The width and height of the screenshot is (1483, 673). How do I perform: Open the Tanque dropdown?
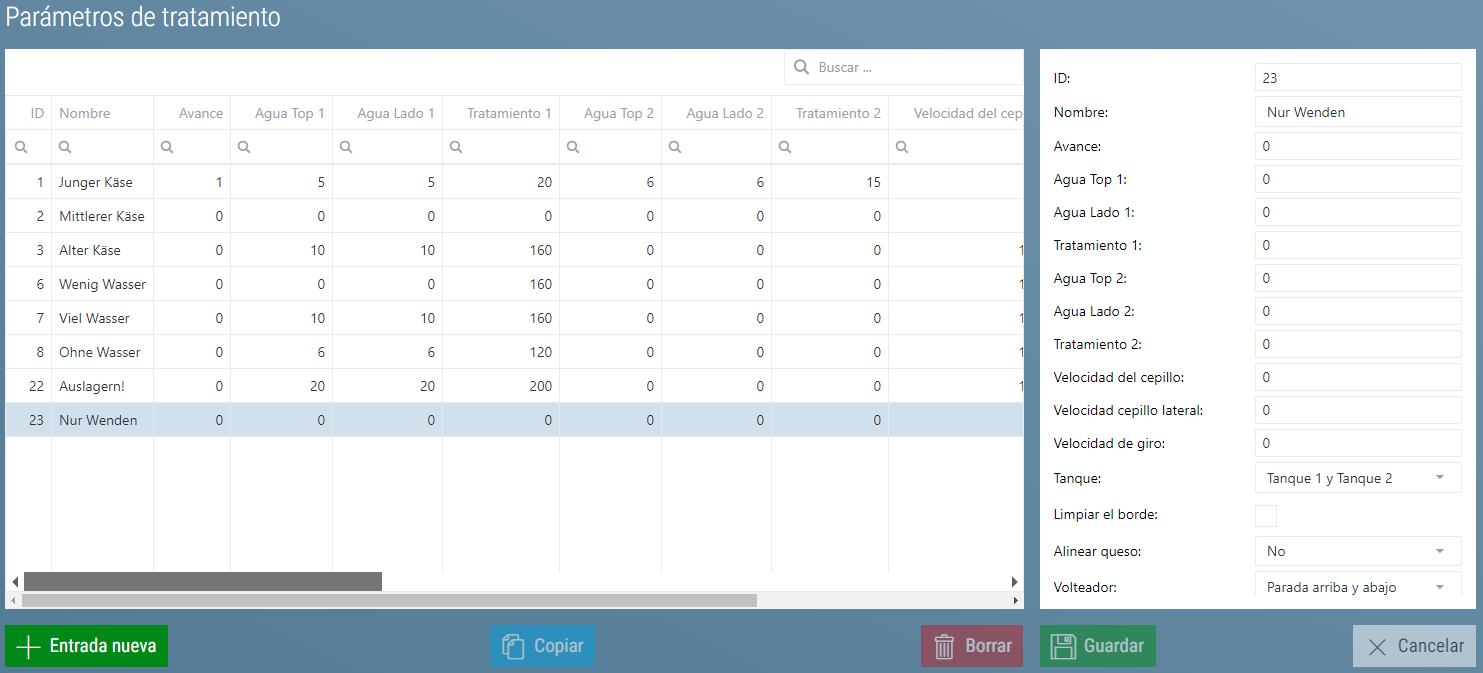1357,478
